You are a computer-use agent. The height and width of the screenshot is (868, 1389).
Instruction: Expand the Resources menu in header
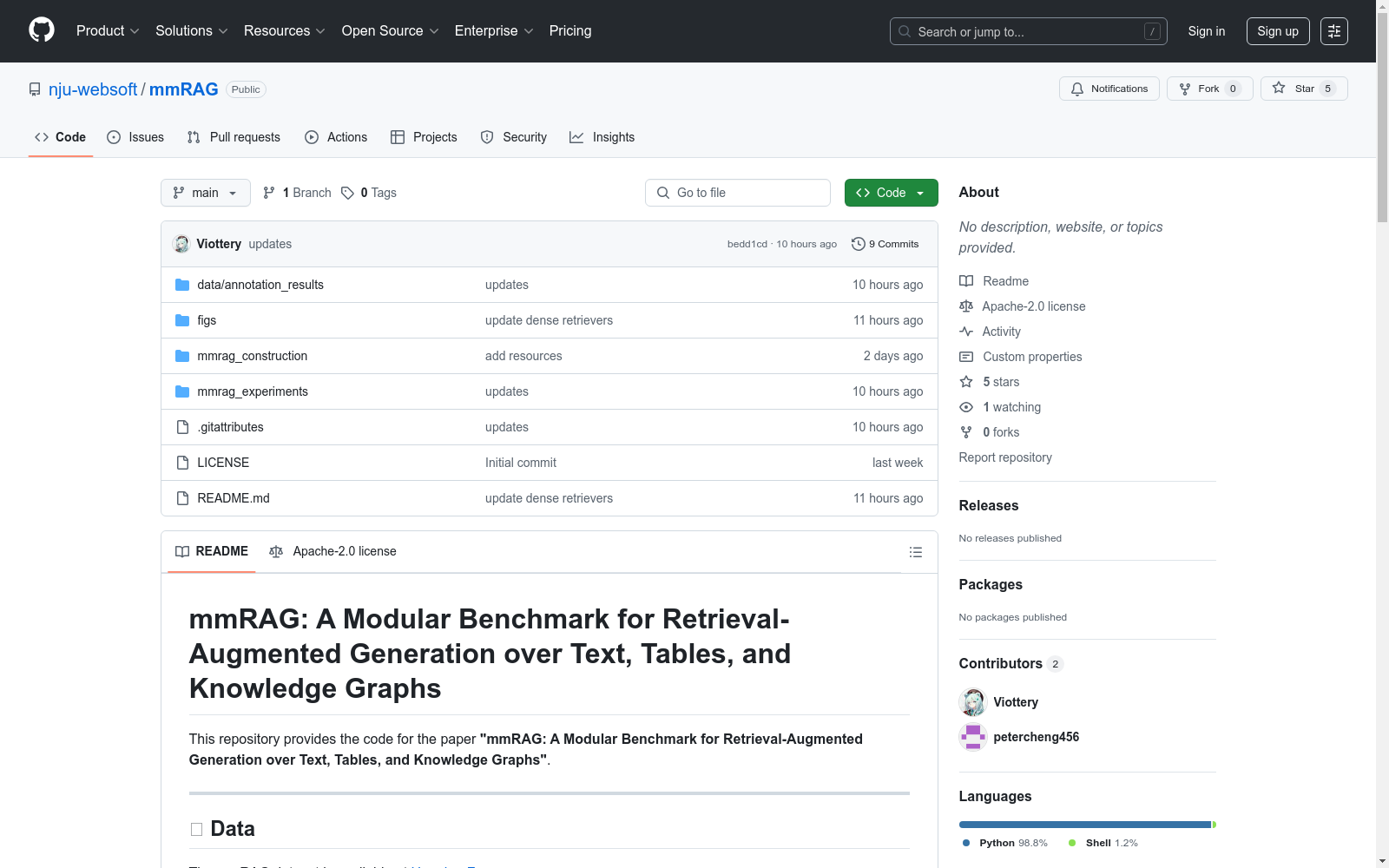[x=285, y=30]
